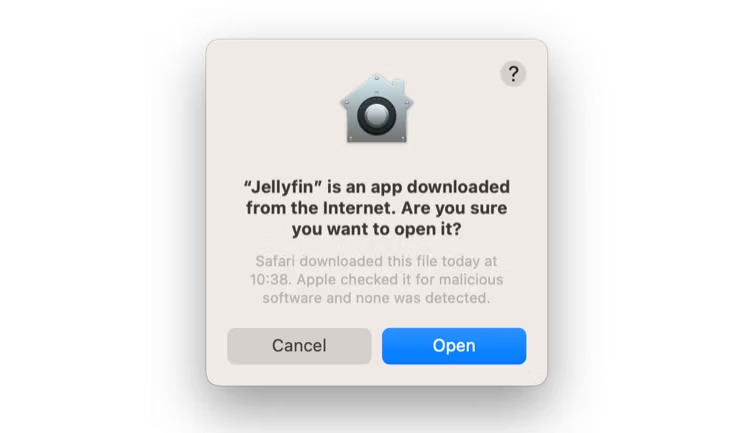Confirm launching Jellyfin with the Open button

[x=454, y=346]
